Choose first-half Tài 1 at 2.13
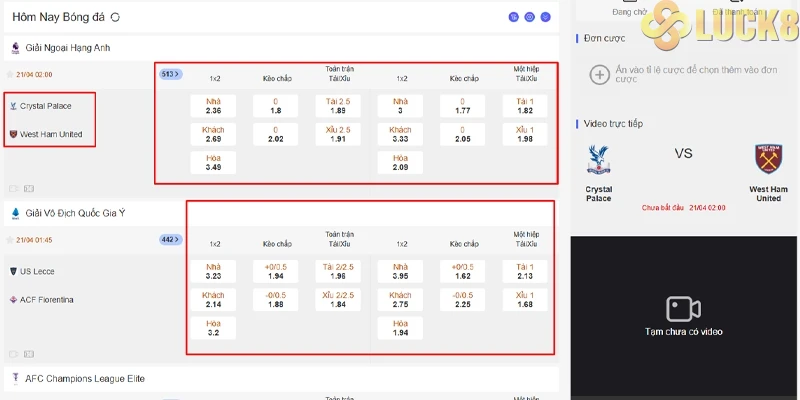The height and width of the screenshot is (400, 800). [x=525, y=271]
